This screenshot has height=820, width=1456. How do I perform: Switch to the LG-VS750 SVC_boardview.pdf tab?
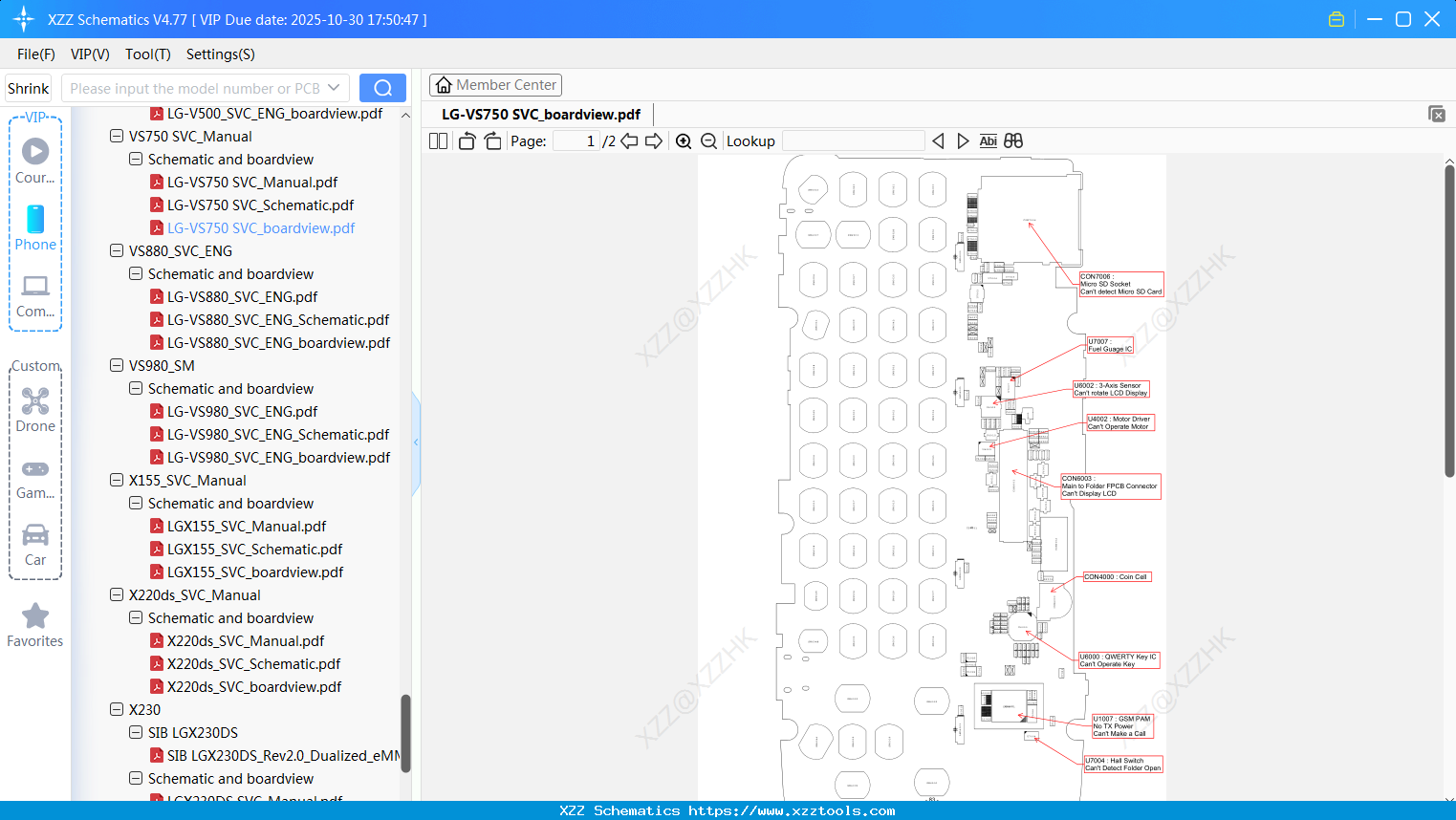(x=540, y=114)
